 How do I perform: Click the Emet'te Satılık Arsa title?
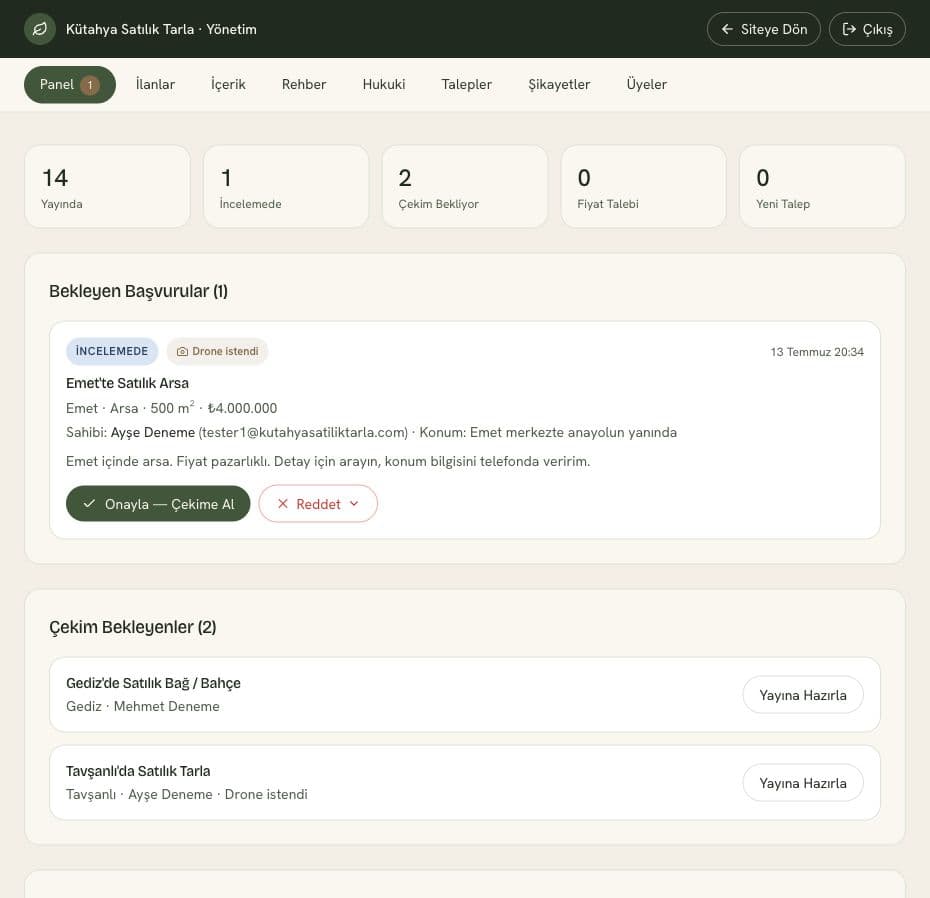[x=128, y=383]
